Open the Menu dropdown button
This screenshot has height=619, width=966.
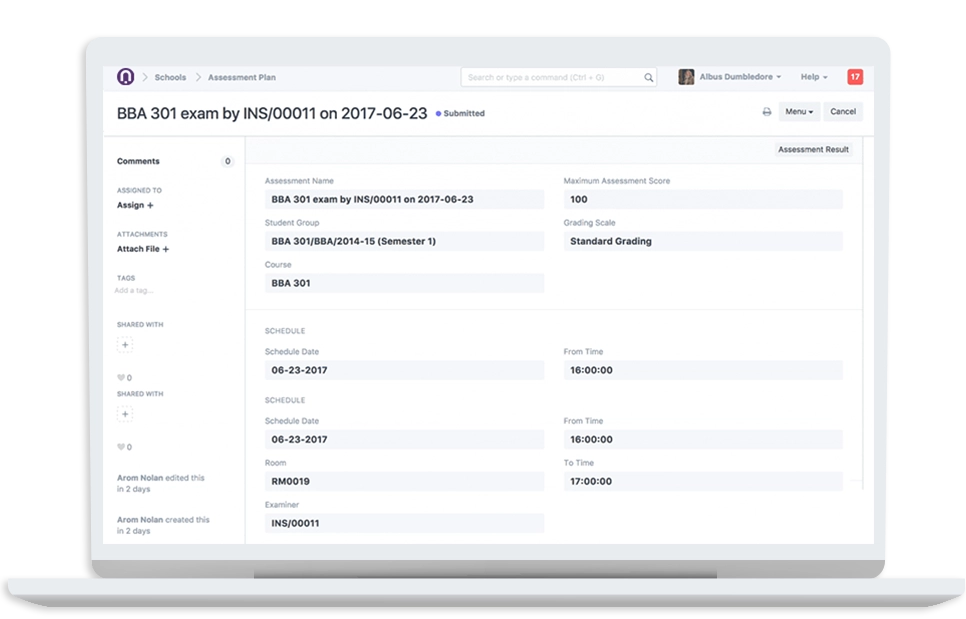pyautogui.click(x=799, y=112)
